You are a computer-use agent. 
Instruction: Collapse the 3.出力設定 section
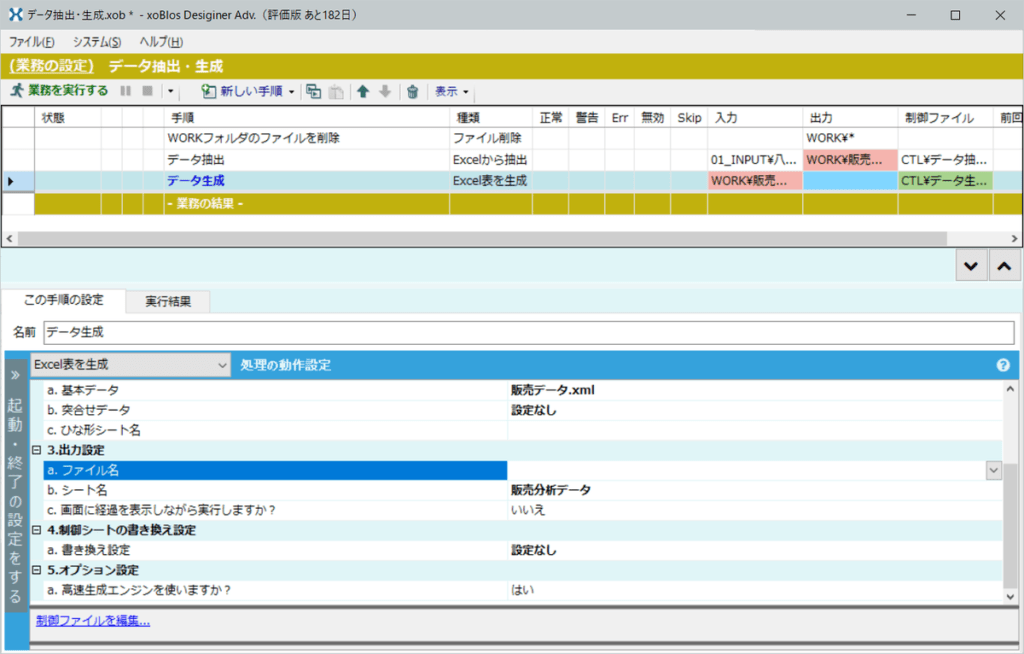(x=37, y=450)
